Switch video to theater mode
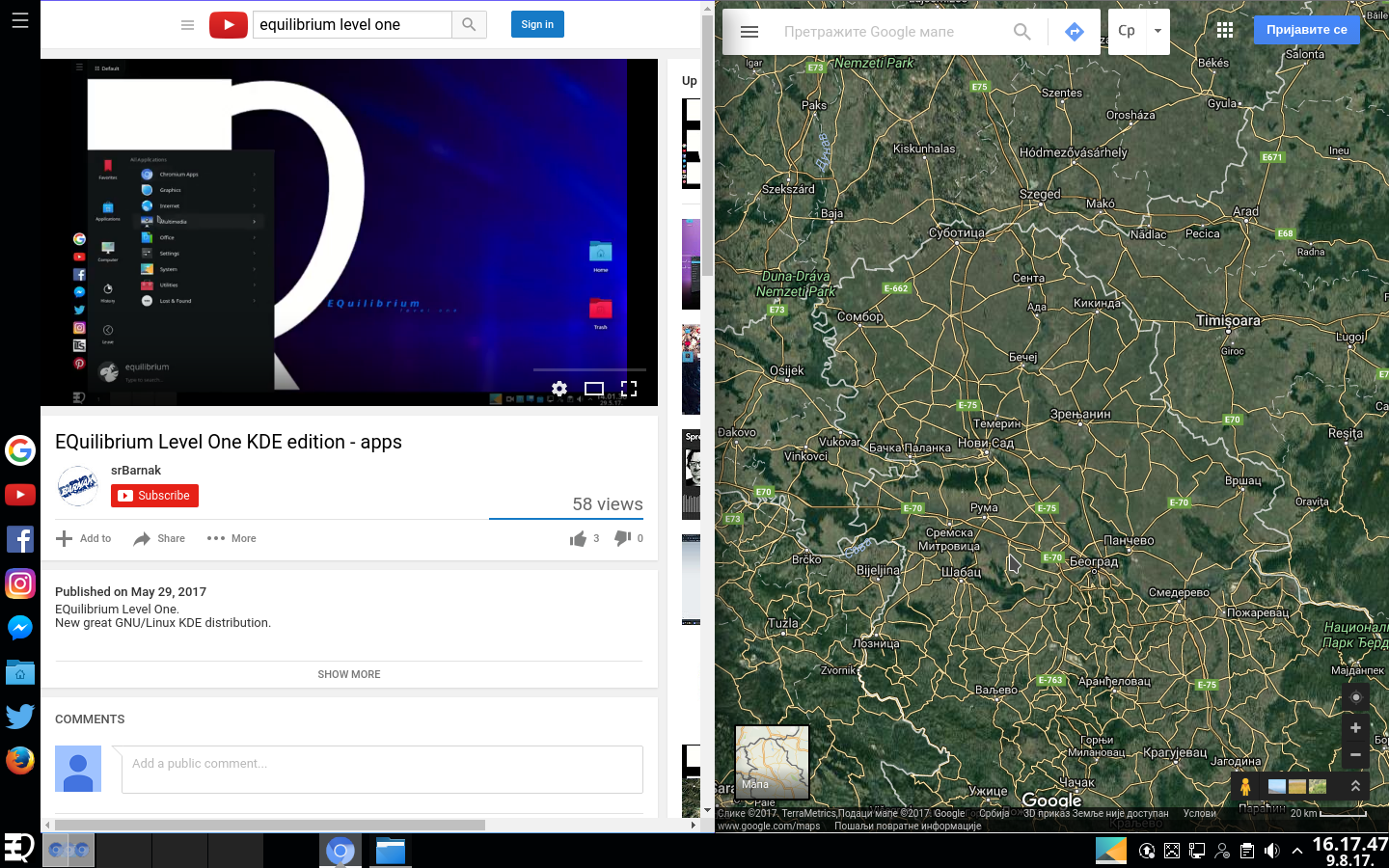The image size is (1389, 868). 594,389
